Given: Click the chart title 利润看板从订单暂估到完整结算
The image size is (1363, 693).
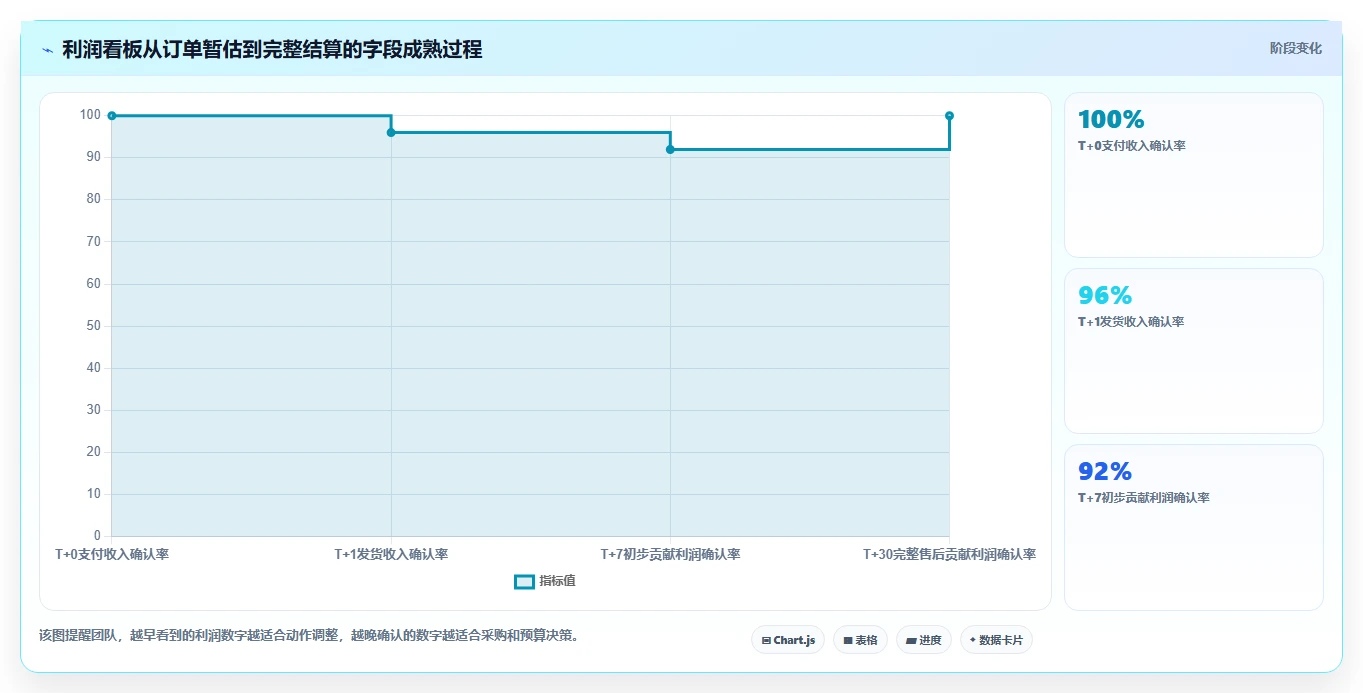Looking at the screenshot, I should pyautogui.click(x=272, y=50).
